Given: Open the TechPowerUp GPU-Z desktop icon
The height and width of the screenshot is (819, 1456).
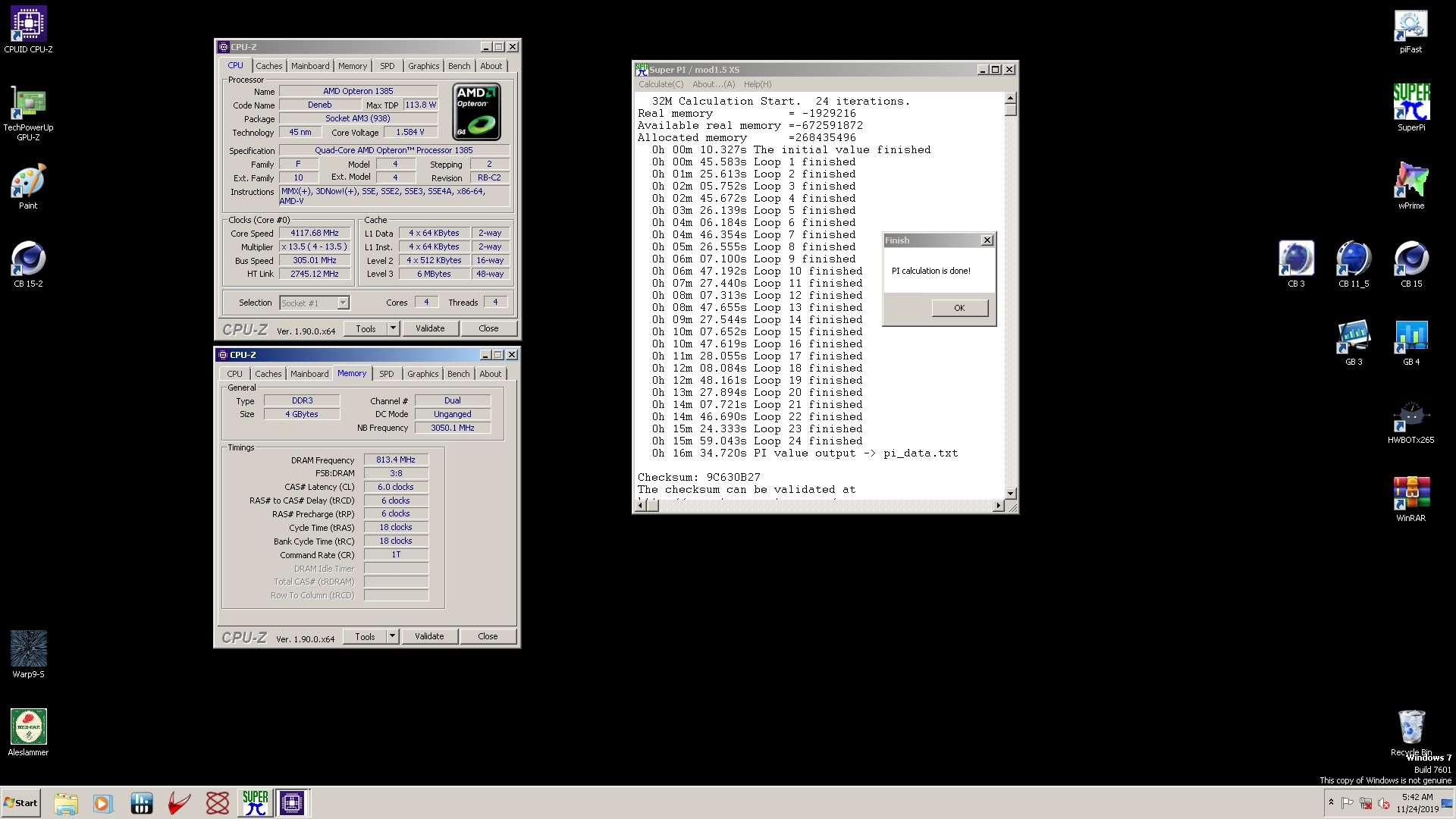Looking at the screenshot, I should (x=28, y=114).
